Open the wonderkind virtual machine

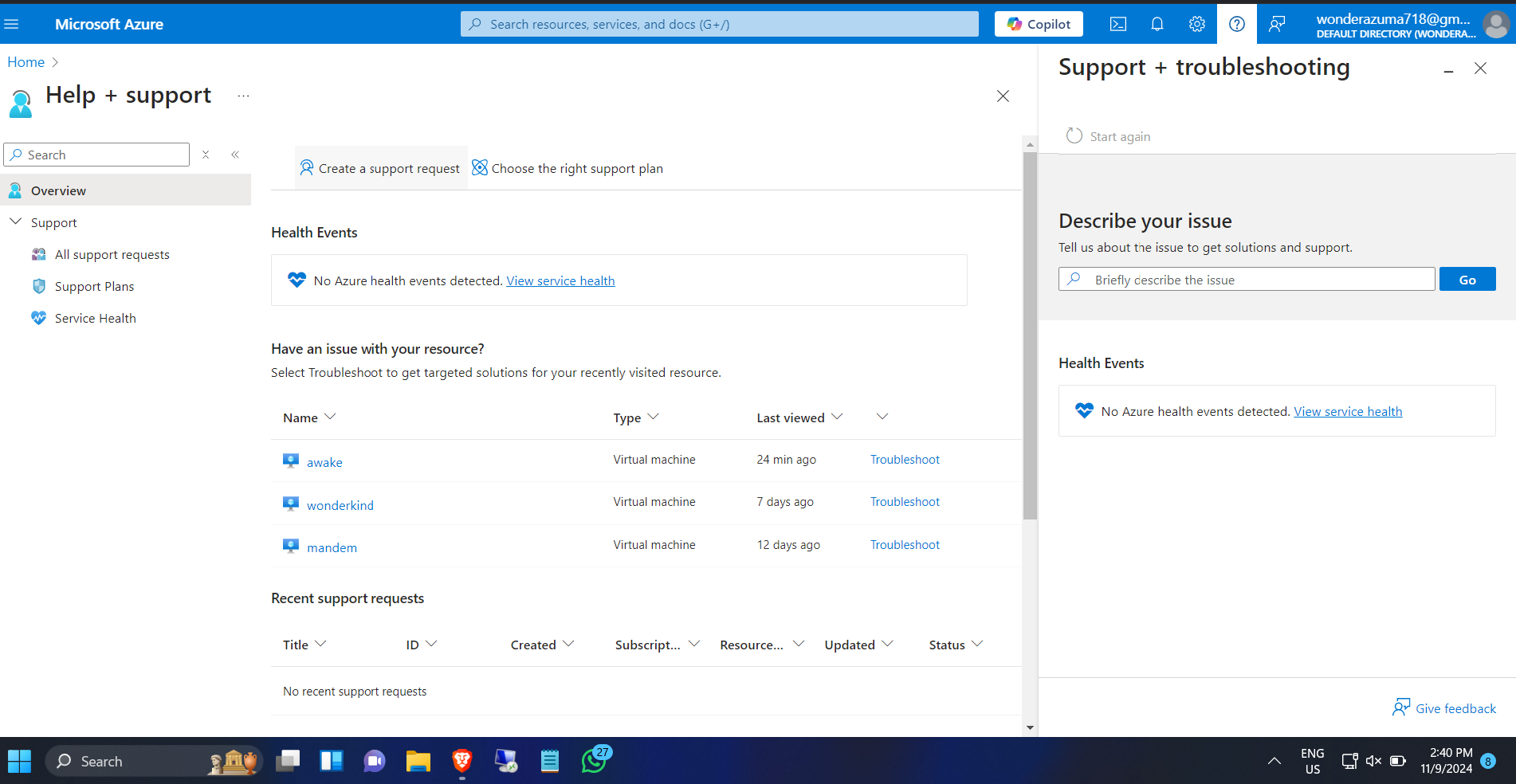coord(340,505)
